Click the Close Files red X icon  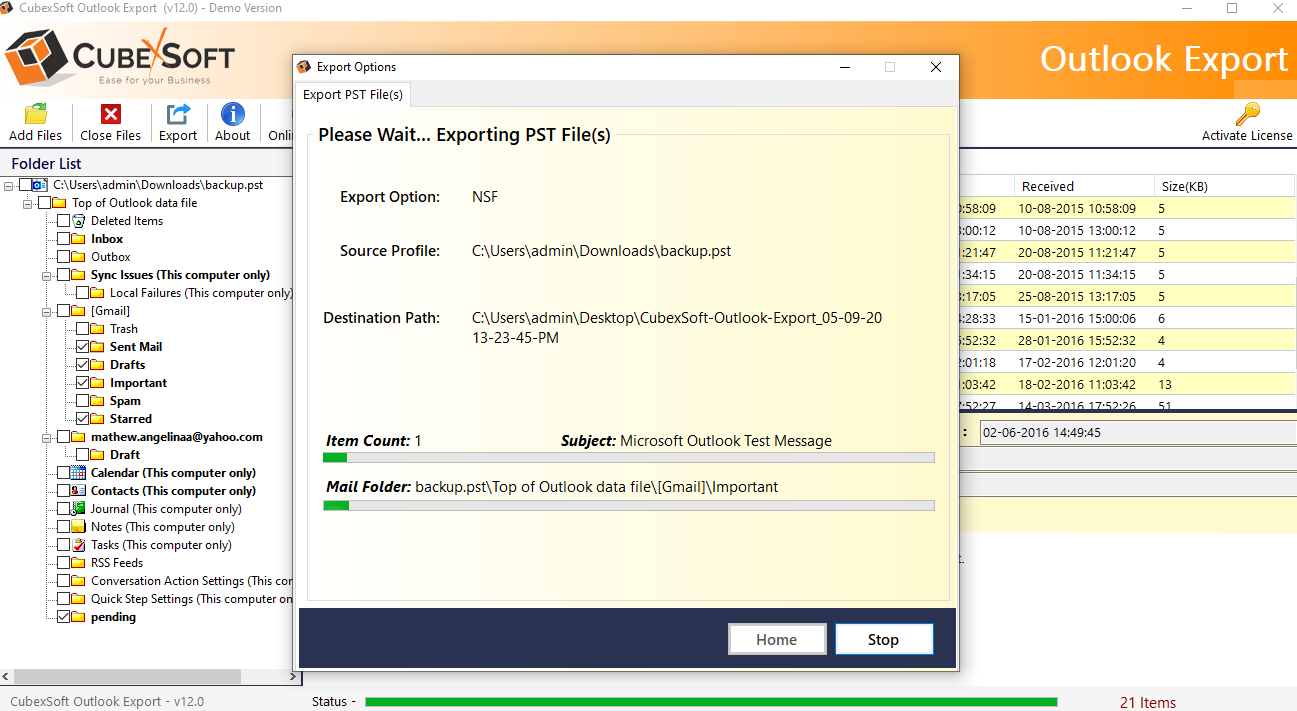(x=111, y=114)
